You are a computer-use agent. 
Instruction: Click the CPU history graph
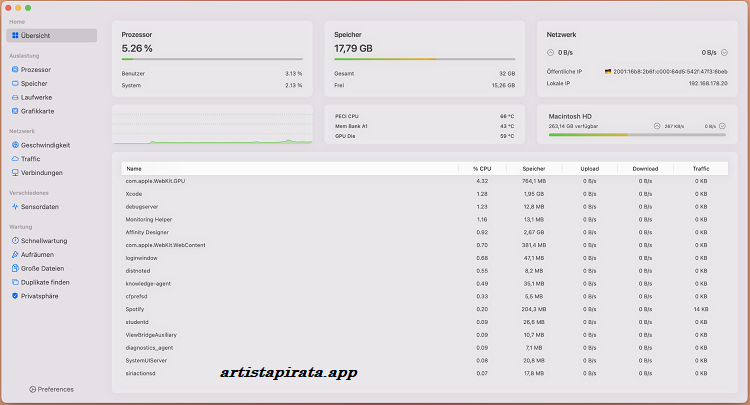click(212, 124)
